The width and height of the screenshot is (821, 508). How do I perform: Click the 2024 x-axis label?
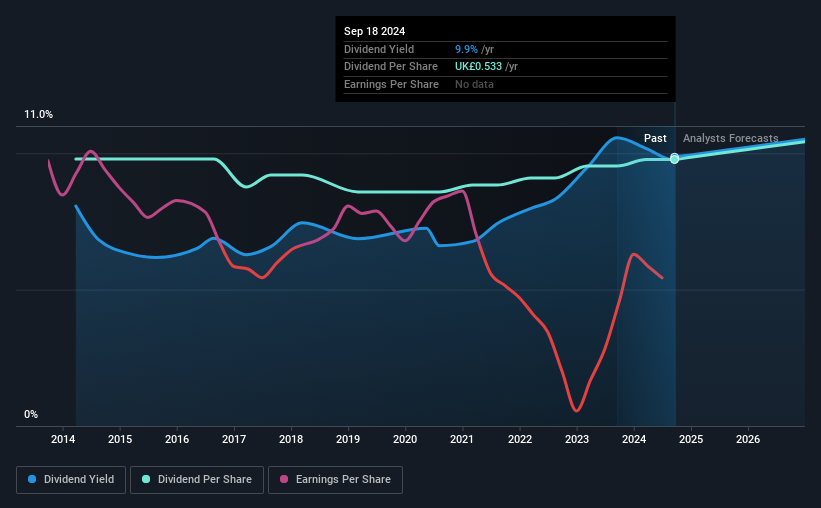tap(634, 439)
